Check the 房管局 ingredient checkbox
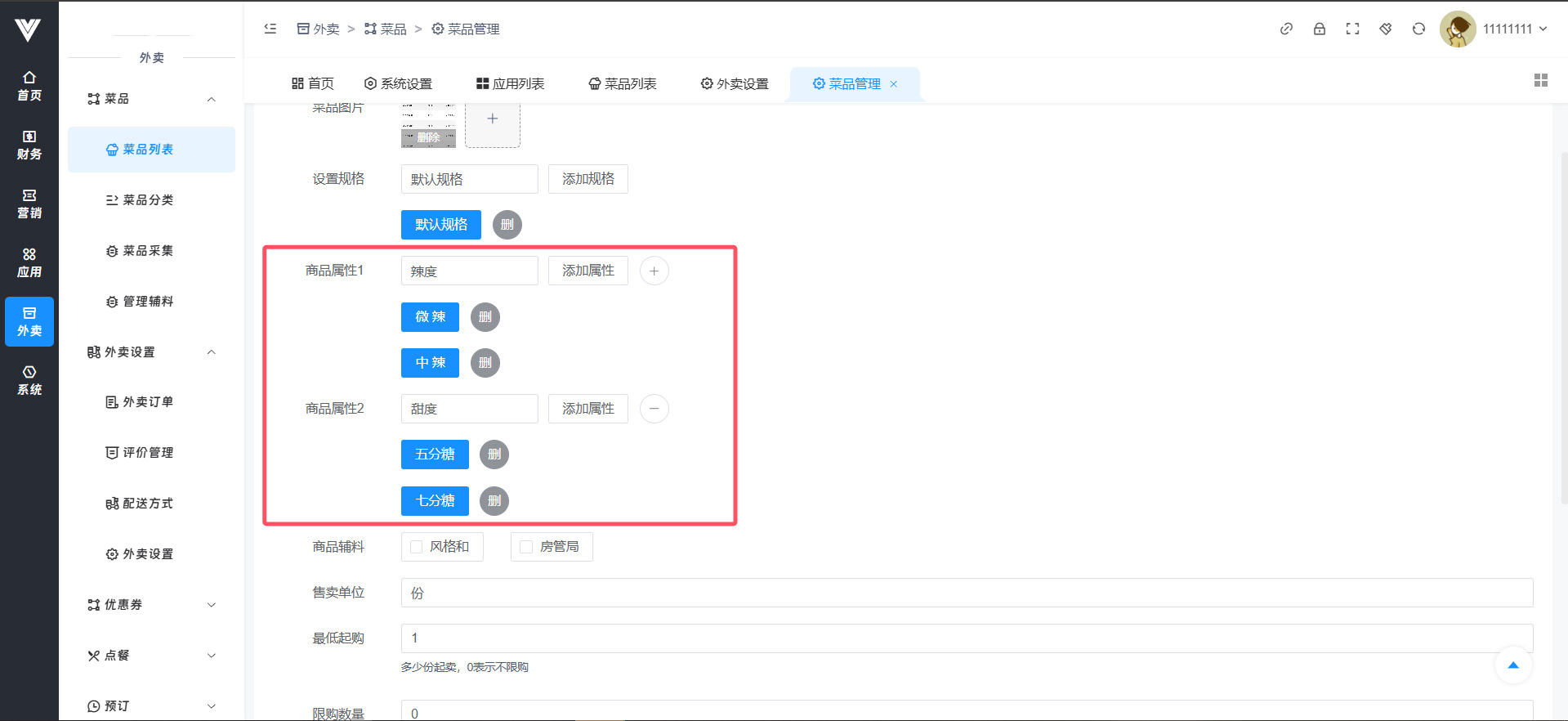 [526, 547]
